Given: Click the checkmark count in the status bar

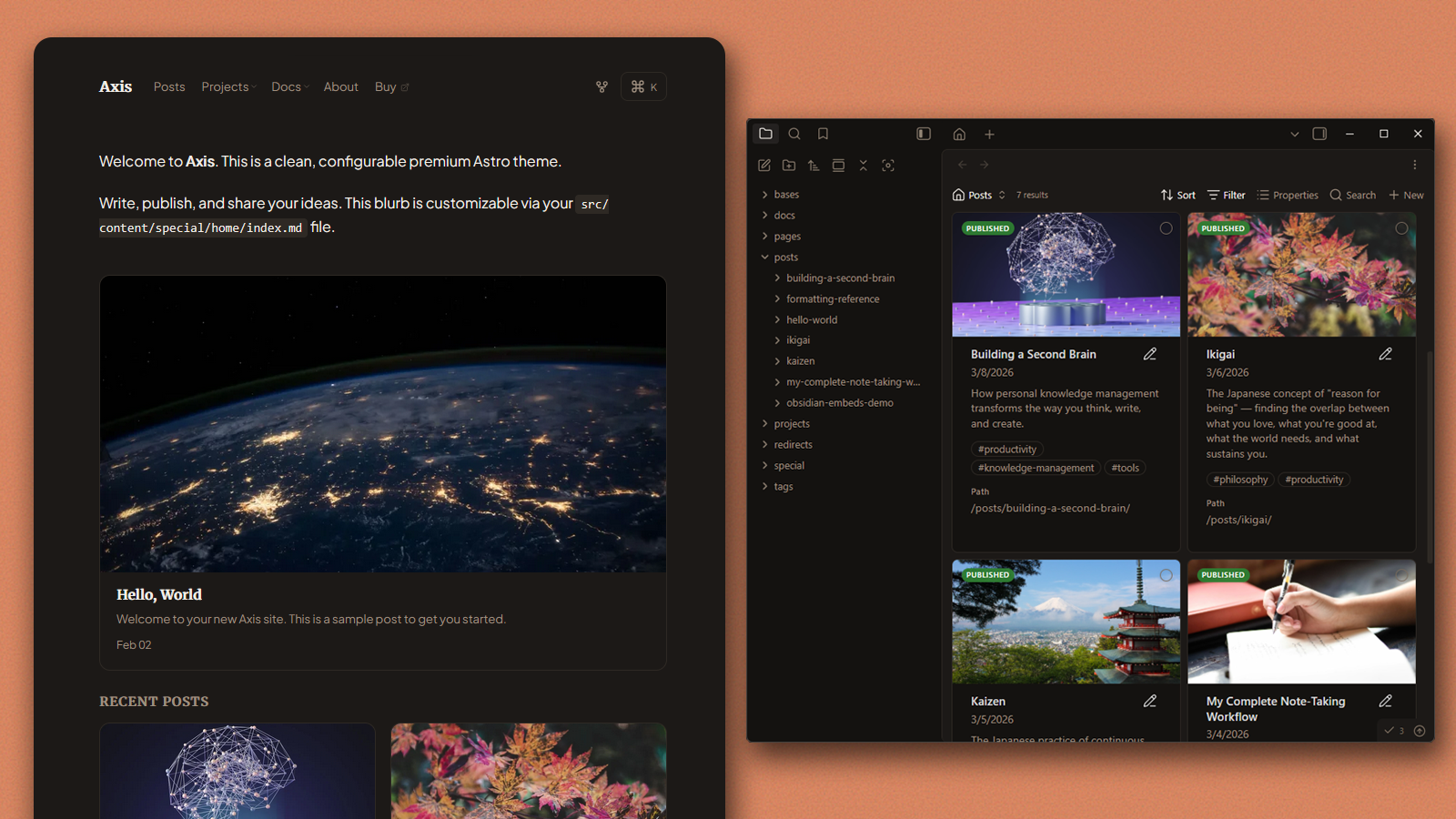Looking at the screenshot, I should point(1394,731).
